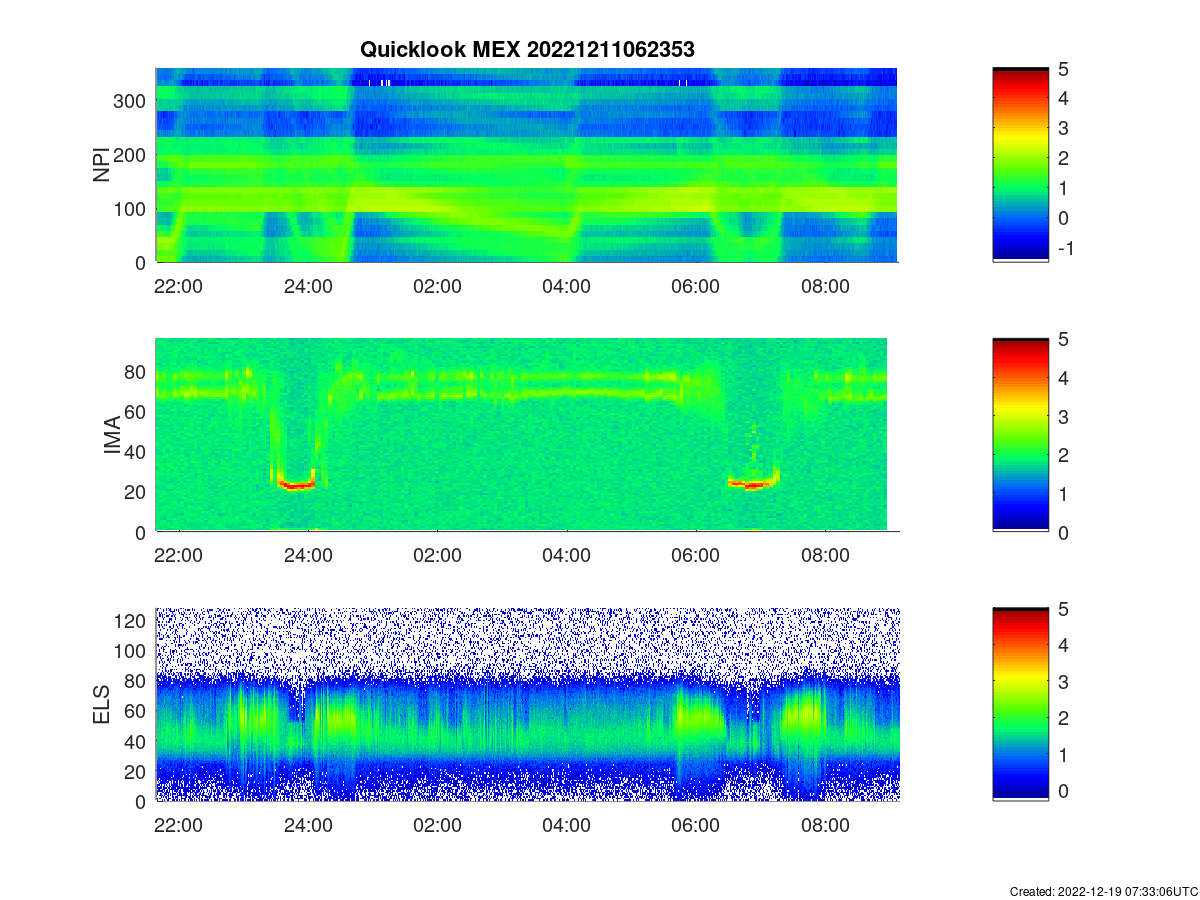Click the red IMA hotspot near 24:00
Image resolution: width=1200 pixels, height=900 pixels.
[x=296, y=486]
